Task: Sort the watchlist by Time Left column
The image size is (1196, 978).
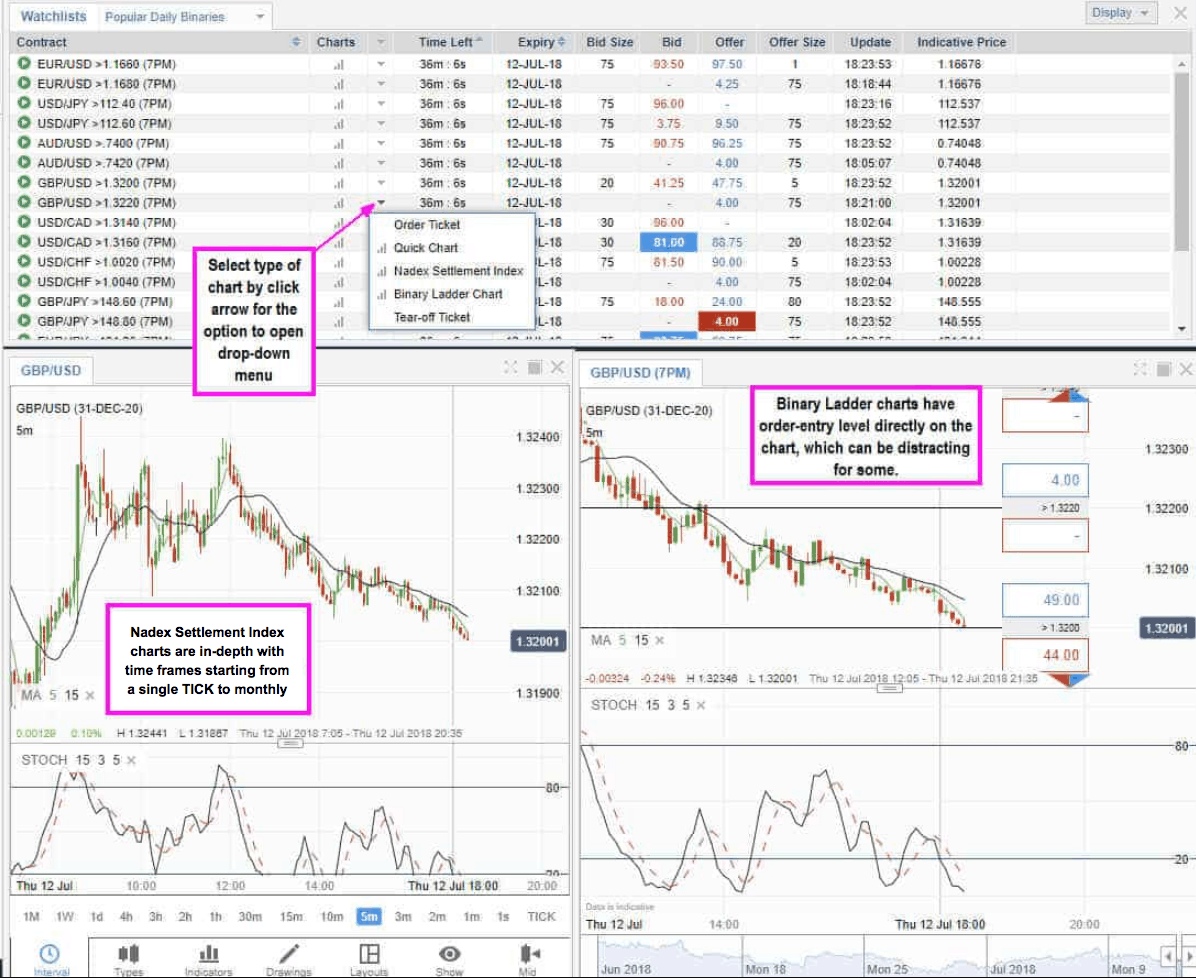Action: tap(446, 42)
